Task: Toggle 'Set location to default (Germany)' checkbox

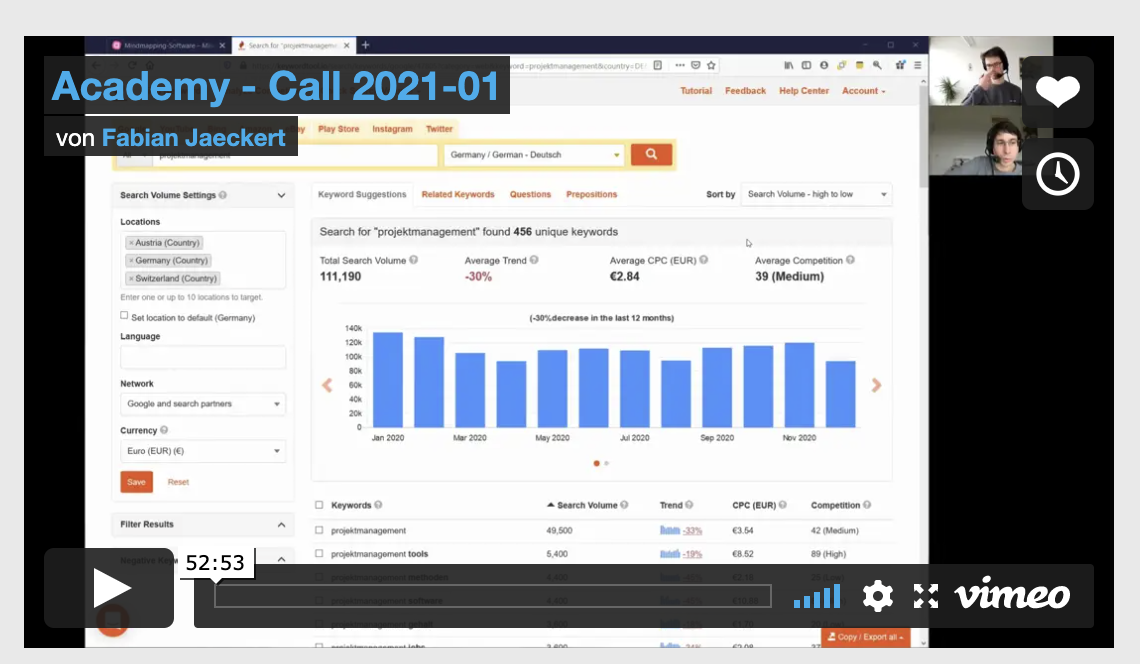Action: pos(124,316)
